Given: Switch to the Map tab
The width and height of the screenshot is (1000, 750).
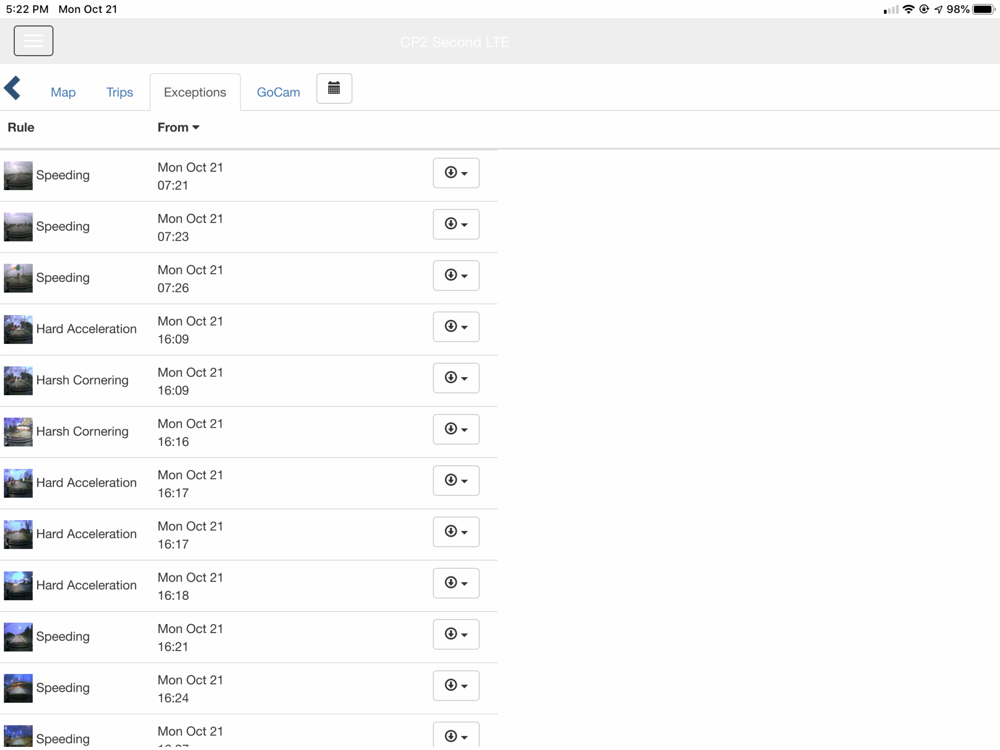Looking at the screenshot, I should (63, 92).
